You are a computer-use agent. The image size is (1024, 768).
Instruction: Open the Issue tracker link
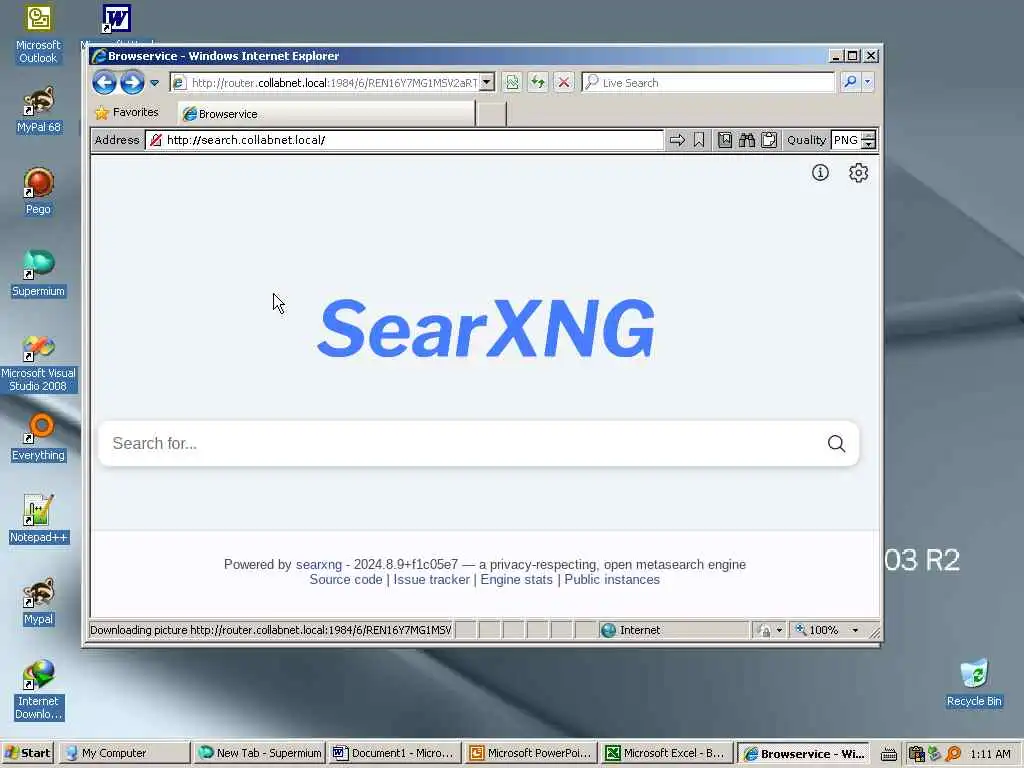click(432, 580)
